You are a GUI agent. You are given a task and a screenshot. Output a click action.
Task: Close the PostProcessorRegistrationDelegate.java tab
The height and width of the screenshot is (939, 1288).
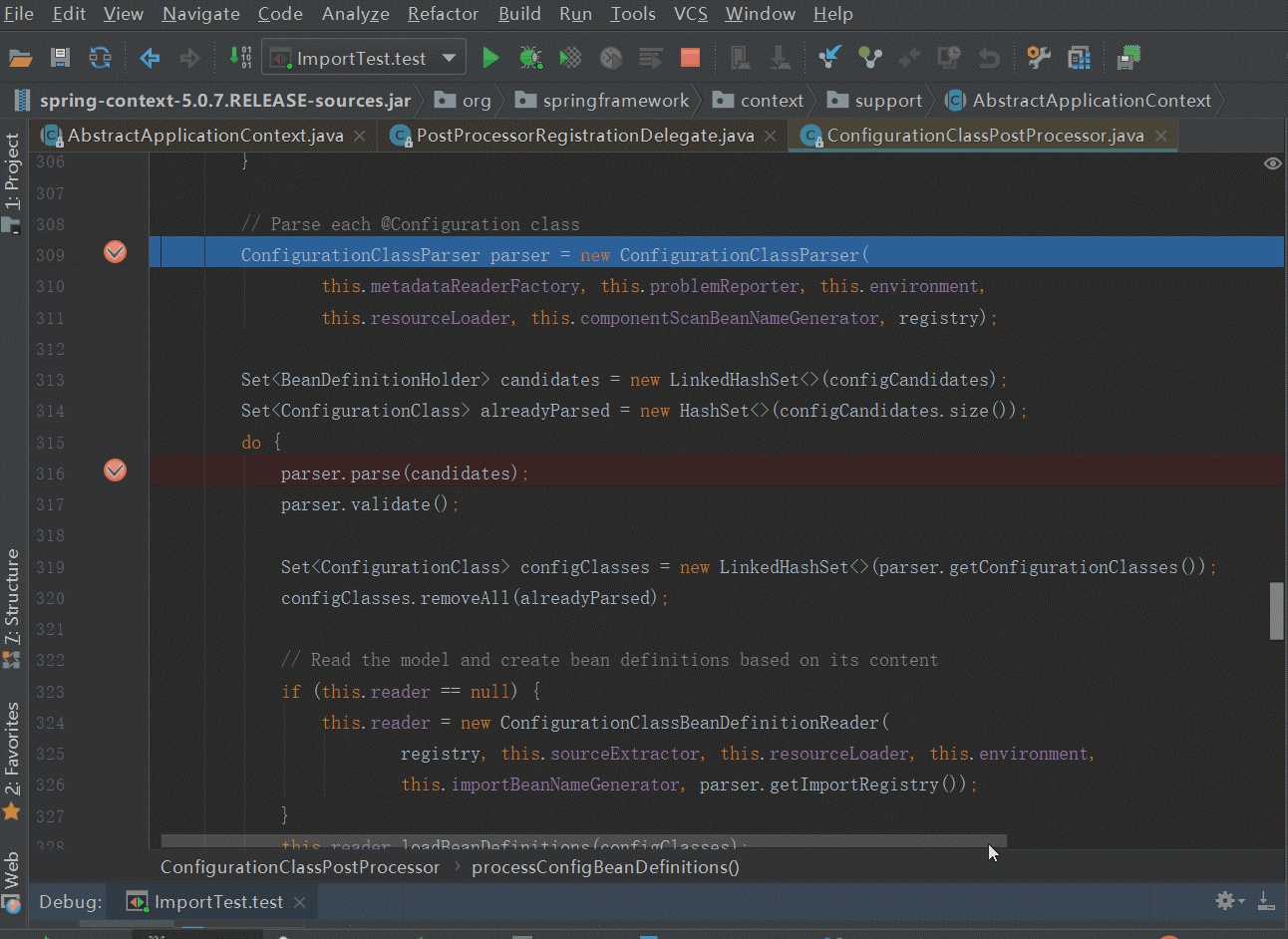click(x=771, y=136)
